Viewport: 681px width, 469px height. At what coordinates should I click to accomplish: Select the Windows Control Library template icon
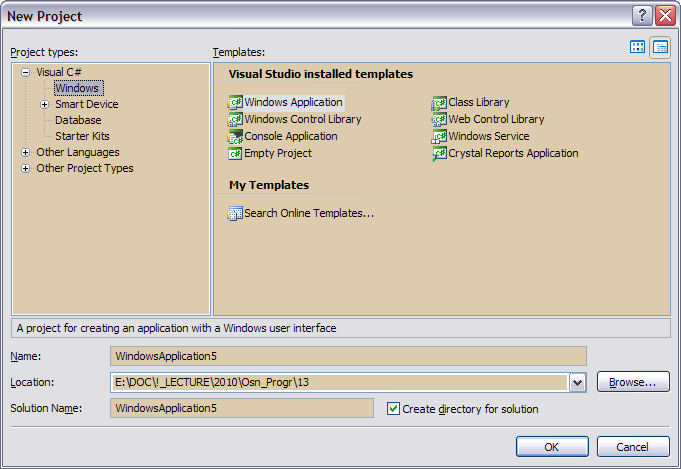235,119
